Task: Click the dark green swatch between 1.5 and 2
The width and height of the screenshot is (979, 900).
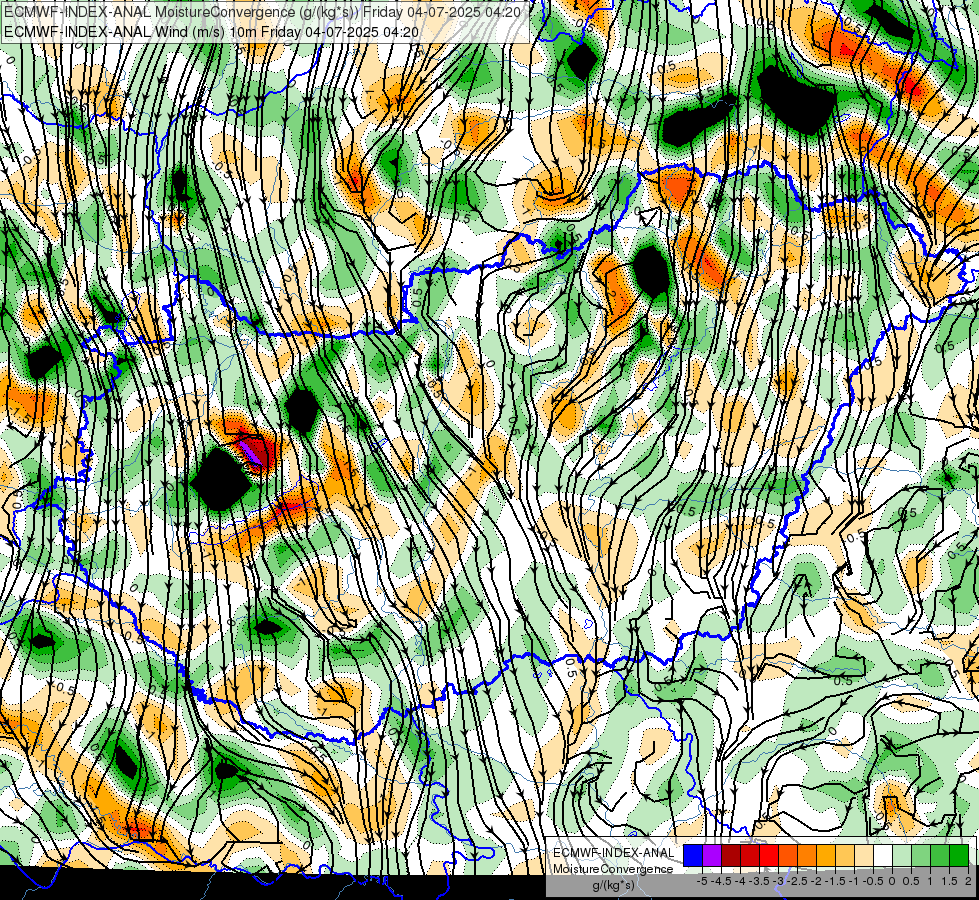Action: 959,856
